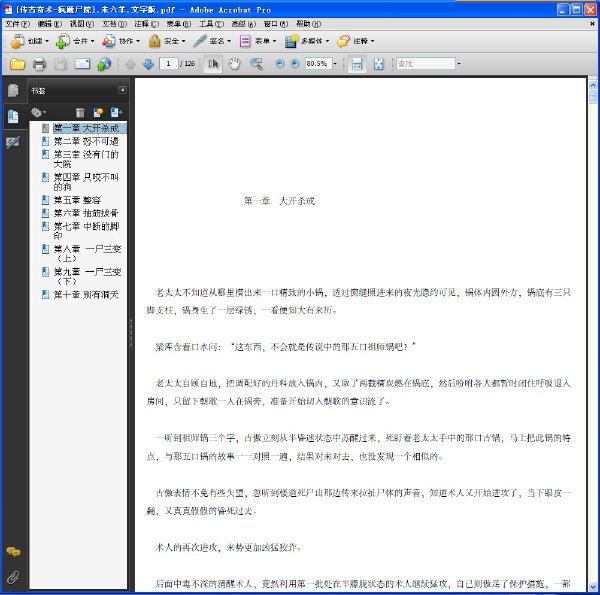Image resolution: width=600 pixels, height=595 pixels.
Task: Open zoom percentage dropdown arrow
Action: coord(335,64)
